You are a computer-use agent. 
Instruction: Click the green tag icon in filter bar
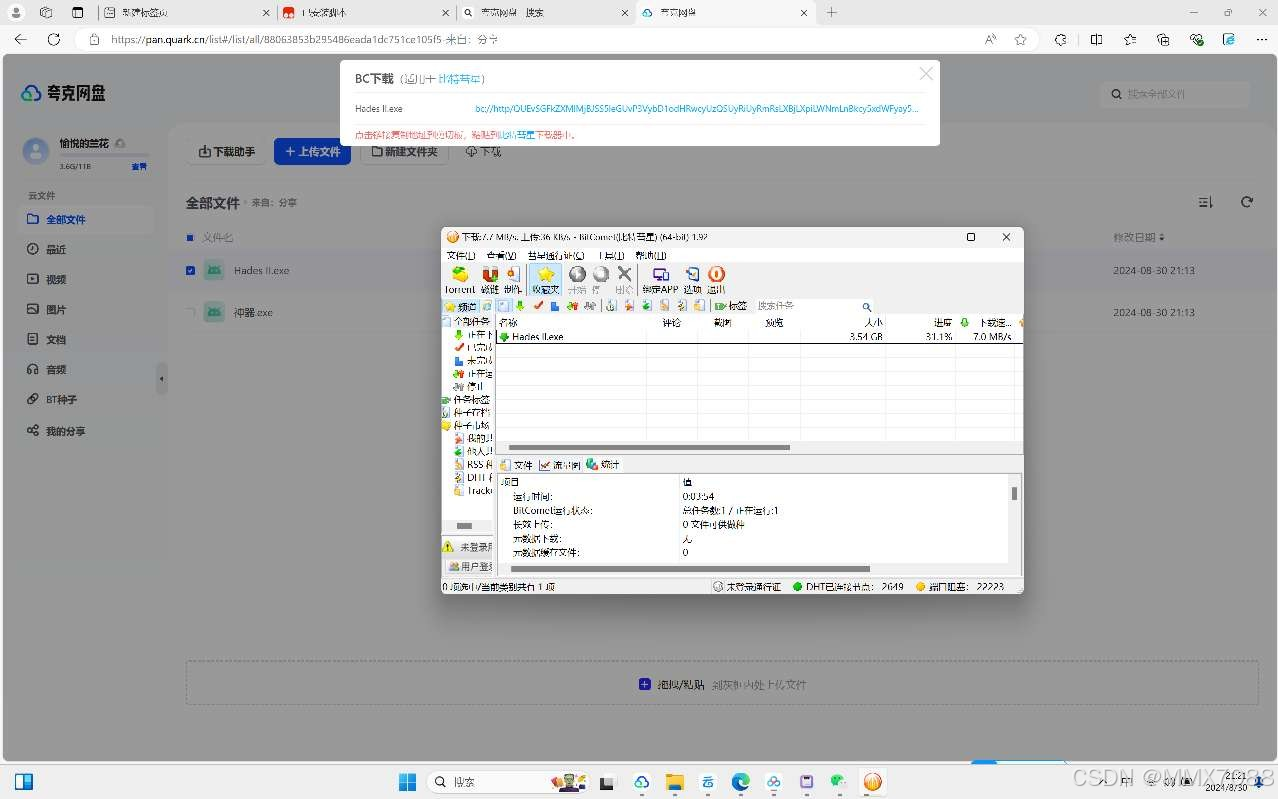click(721, 306)
